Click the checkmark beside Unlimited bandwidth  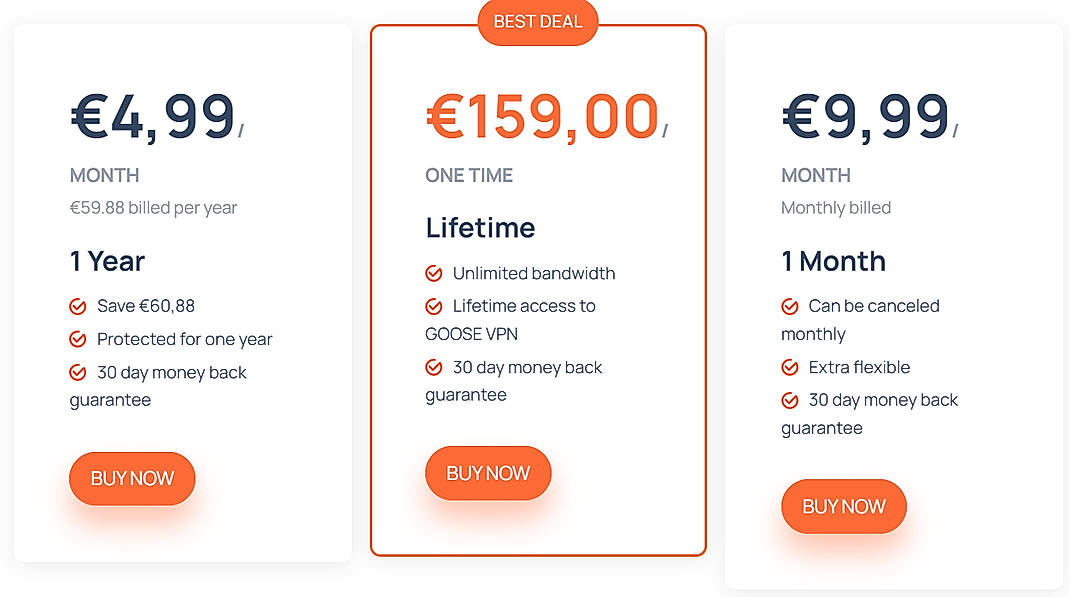point(434,273)
